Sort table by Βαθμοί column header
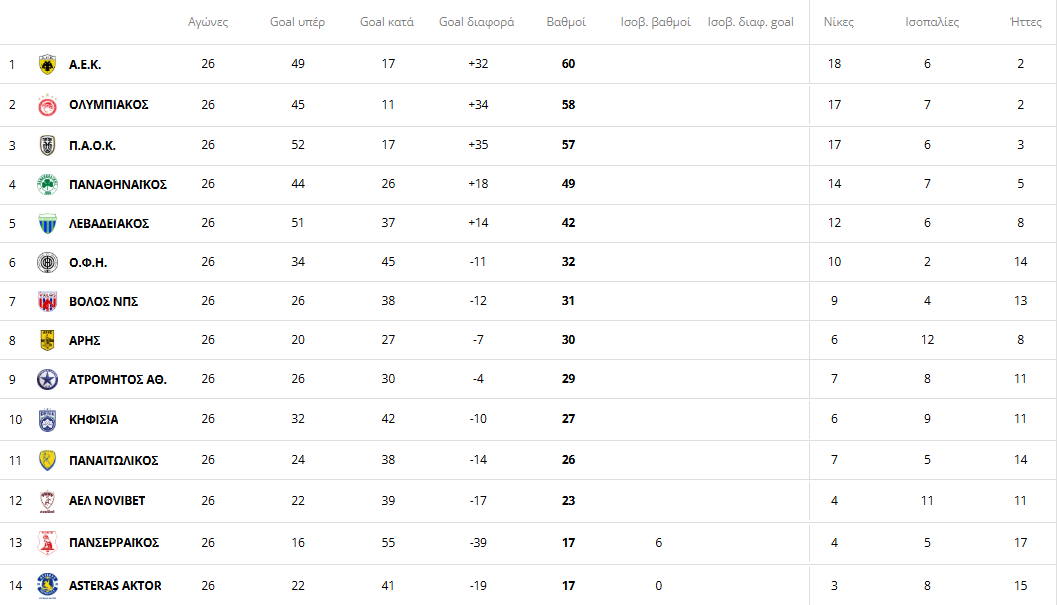 tap(566, 22)
